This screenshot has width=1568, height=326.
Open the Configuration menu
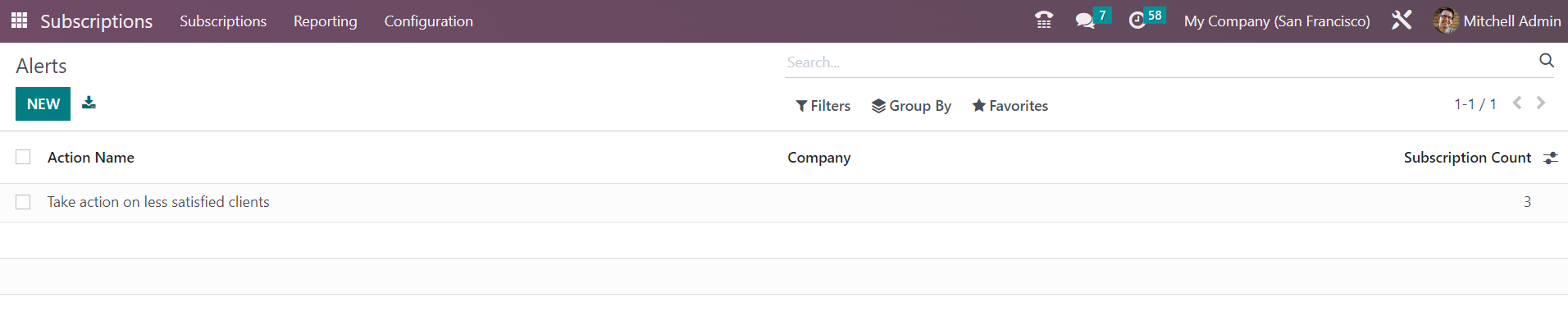click(429, 21)
